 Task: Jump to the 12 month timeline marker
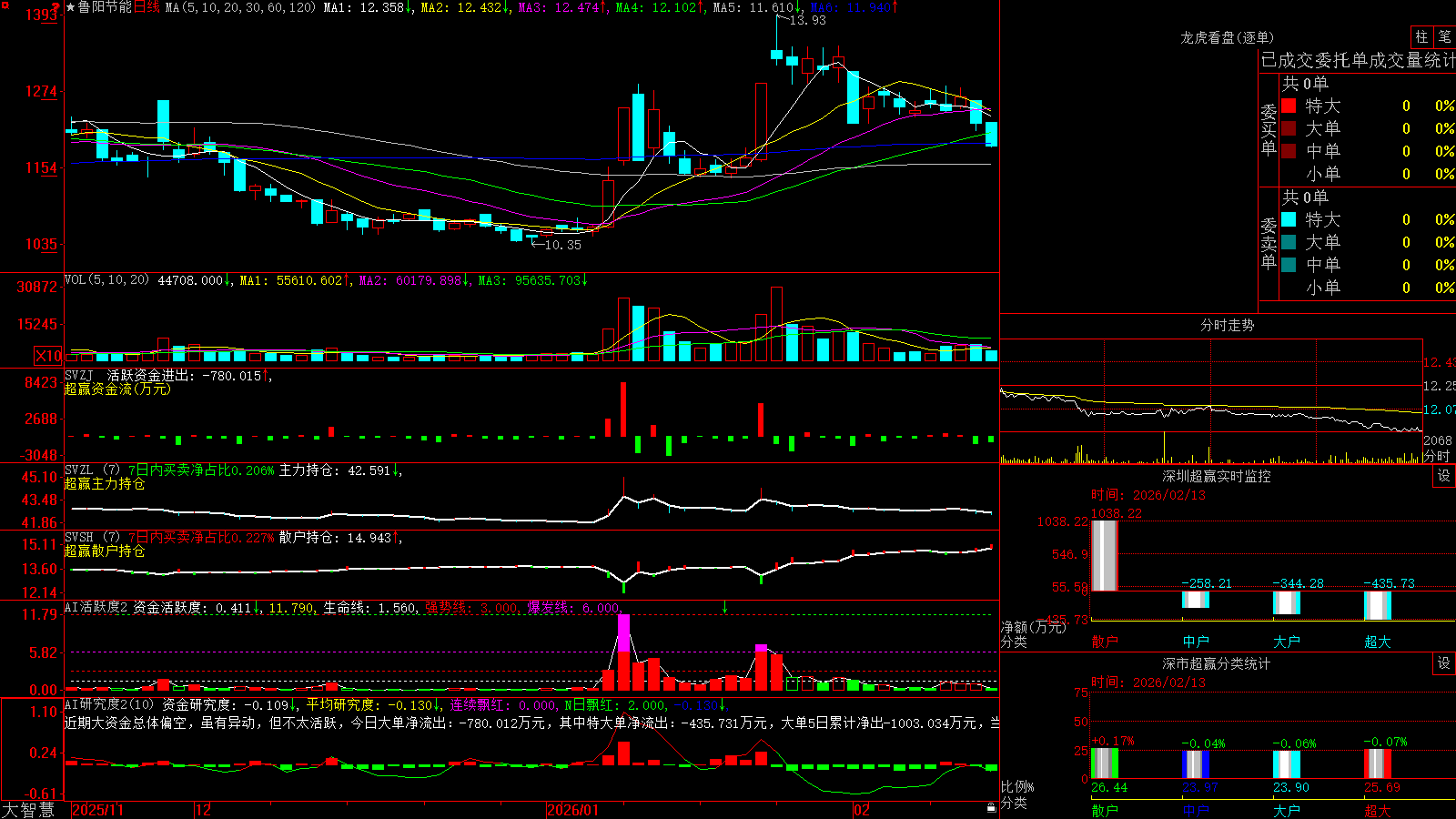click(x=203, y=810)
